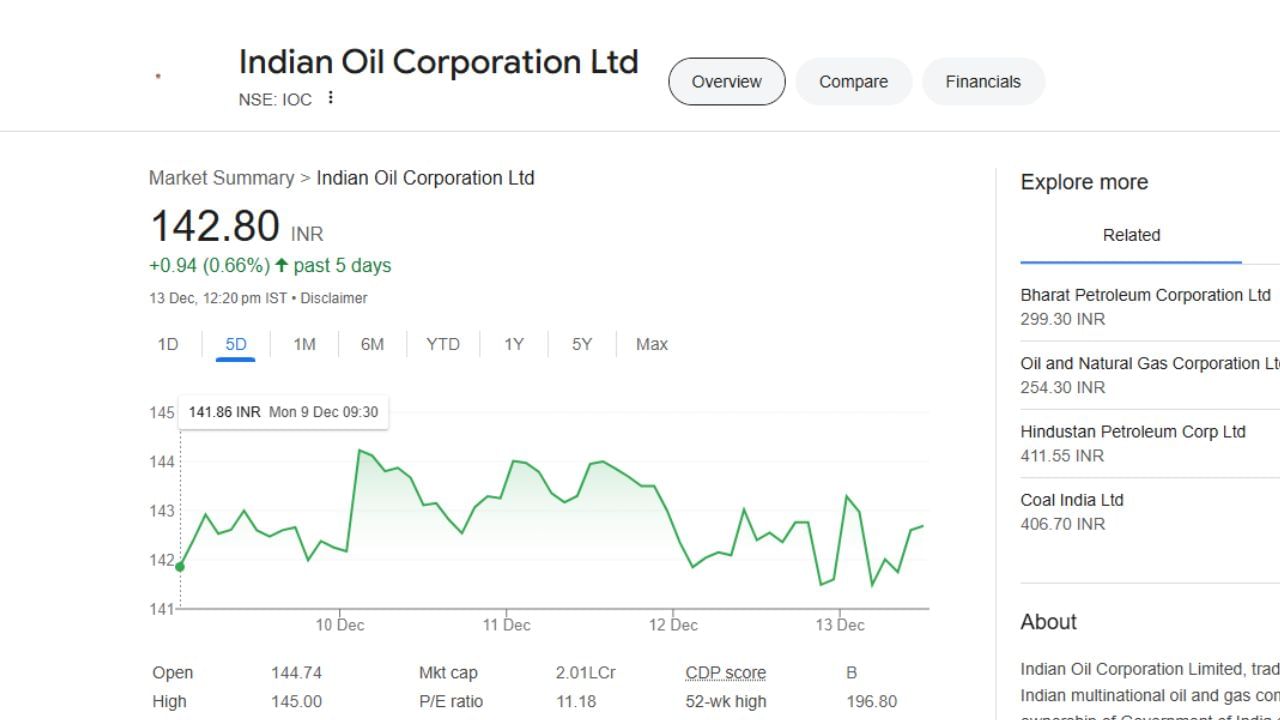Click the 142.80 current price value
Image resolution: width=1280 pixels, height=720 pixels.
[x=214, y=226]
